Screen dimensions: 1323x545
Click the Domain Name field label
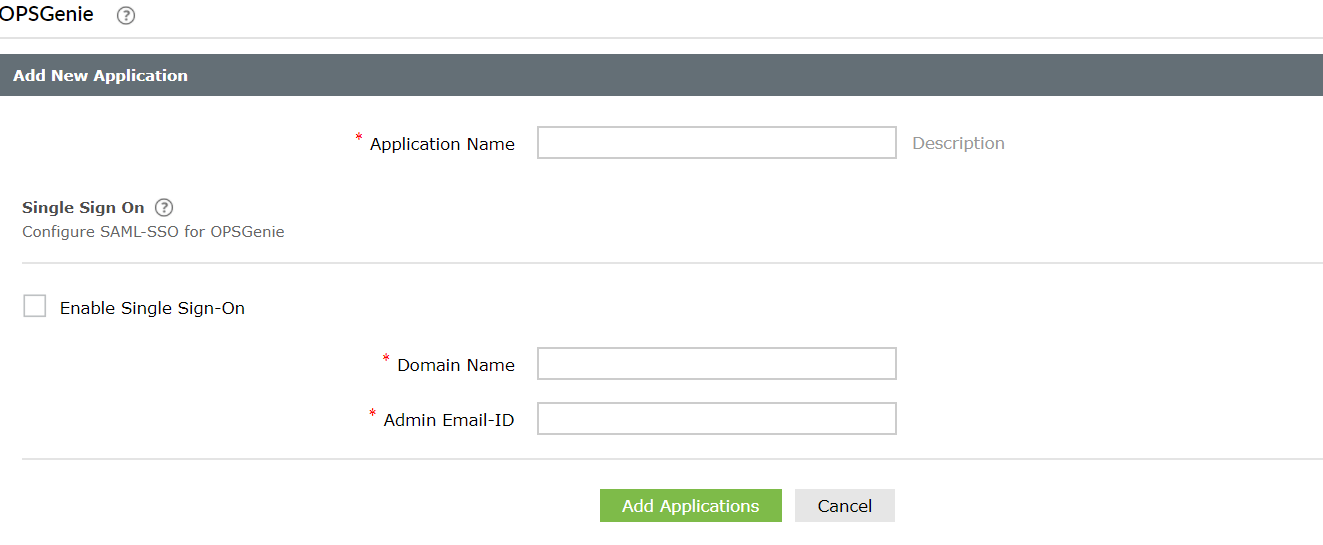[x=456, y=365]
